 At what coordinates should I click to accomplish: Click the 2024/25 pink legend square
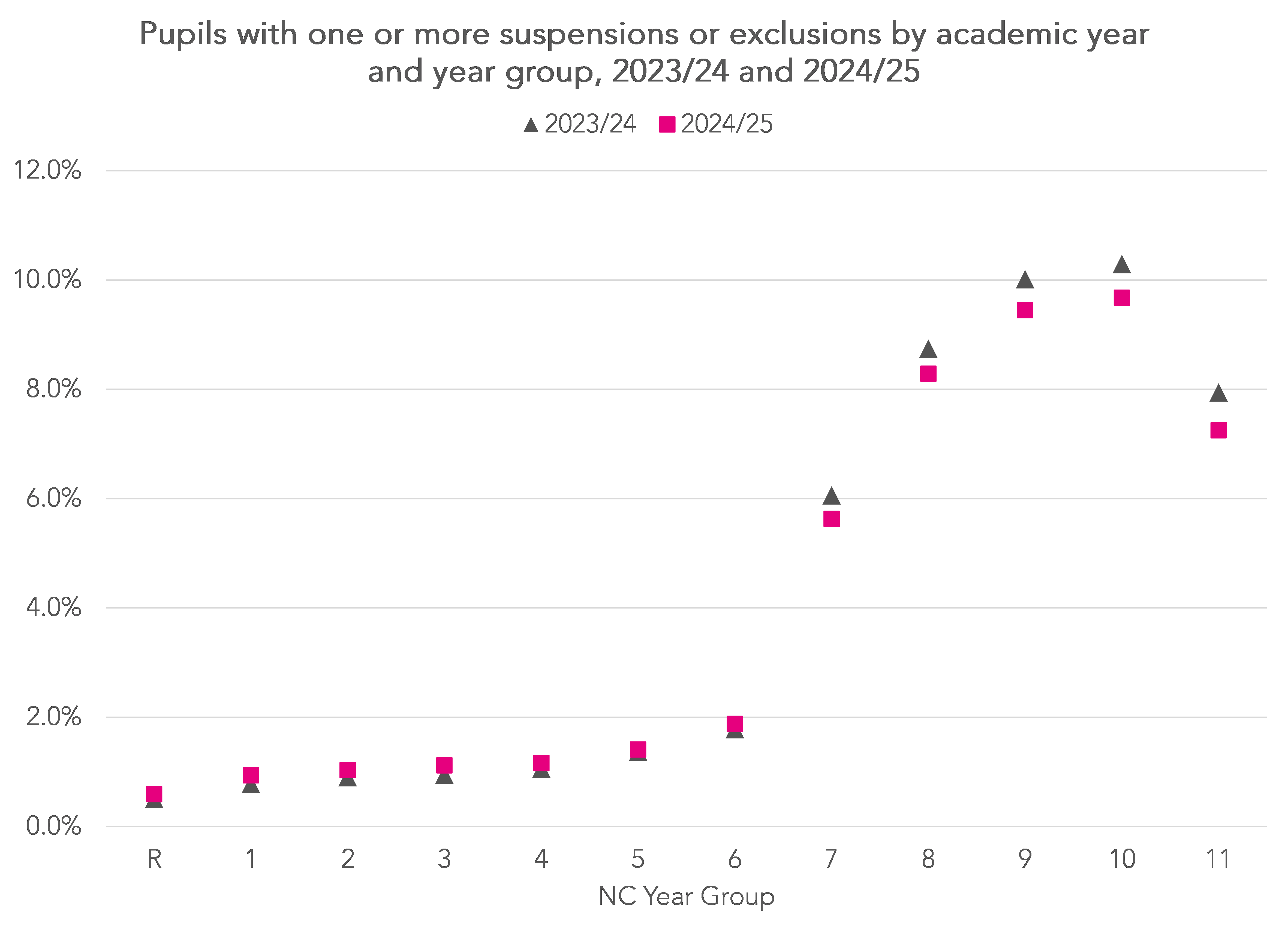pos(667,124)
